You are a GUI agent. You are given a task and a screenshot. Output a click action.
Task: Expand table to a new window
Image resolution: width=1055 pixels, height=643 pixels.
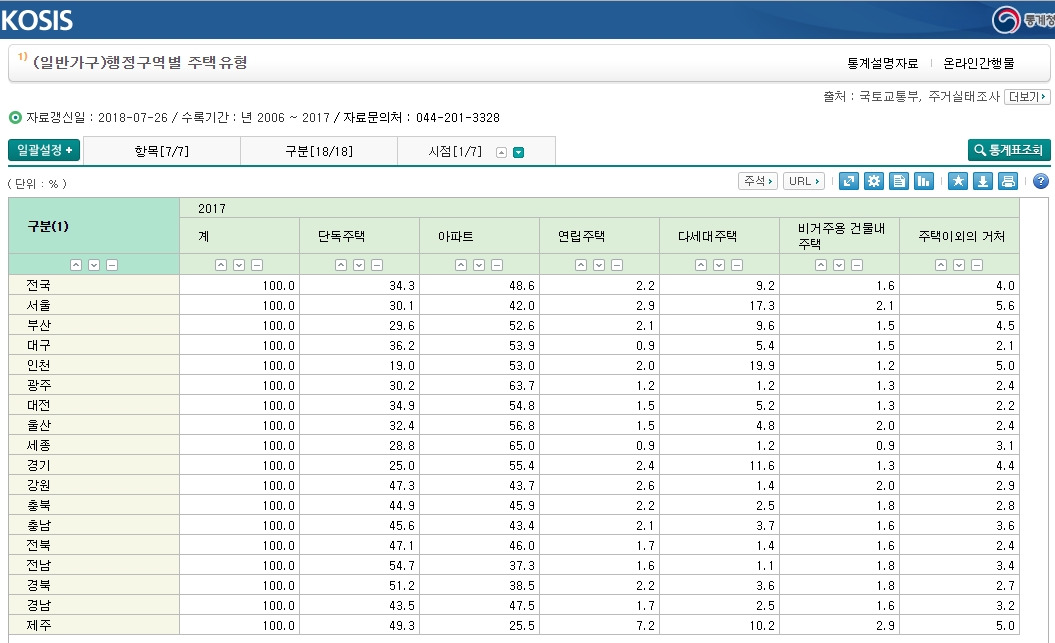click(849, 181)
